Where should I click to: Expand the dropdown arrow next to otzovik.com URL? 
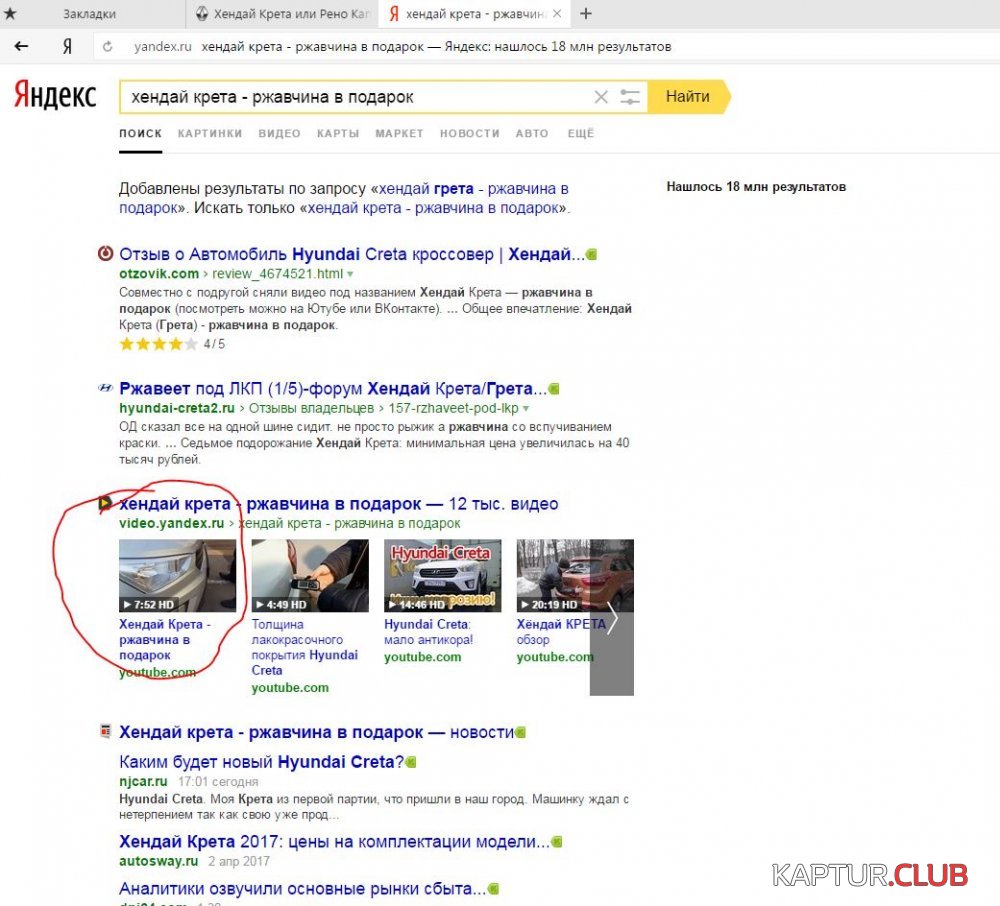[350, 274]
